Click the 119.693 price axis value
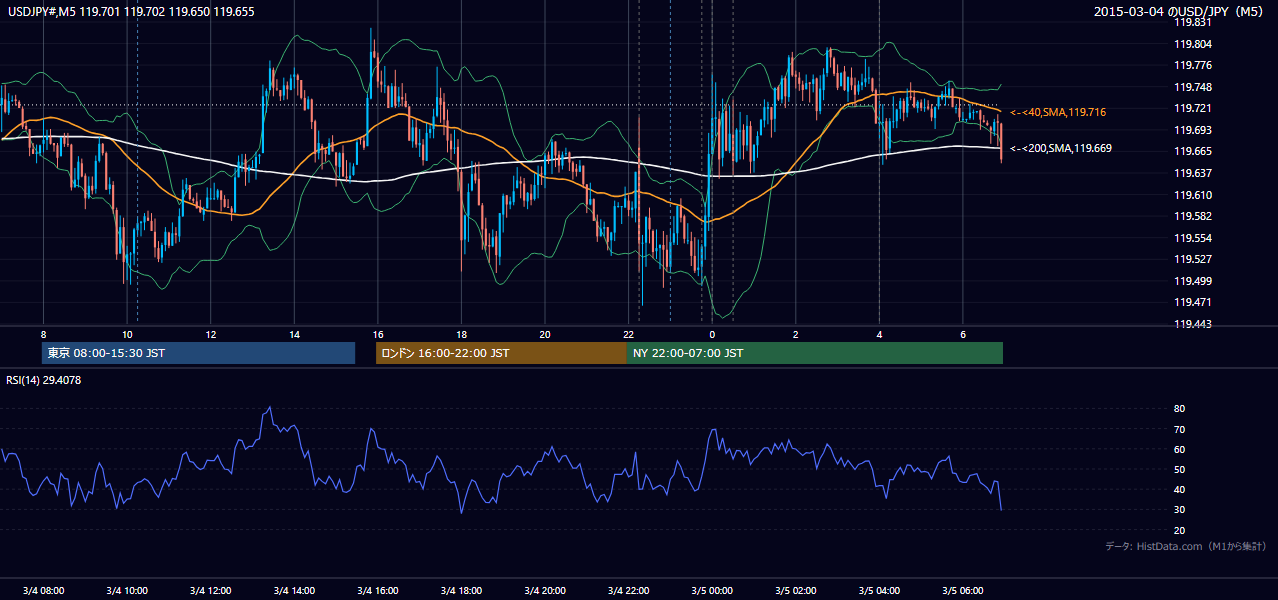 point(1193,130)
